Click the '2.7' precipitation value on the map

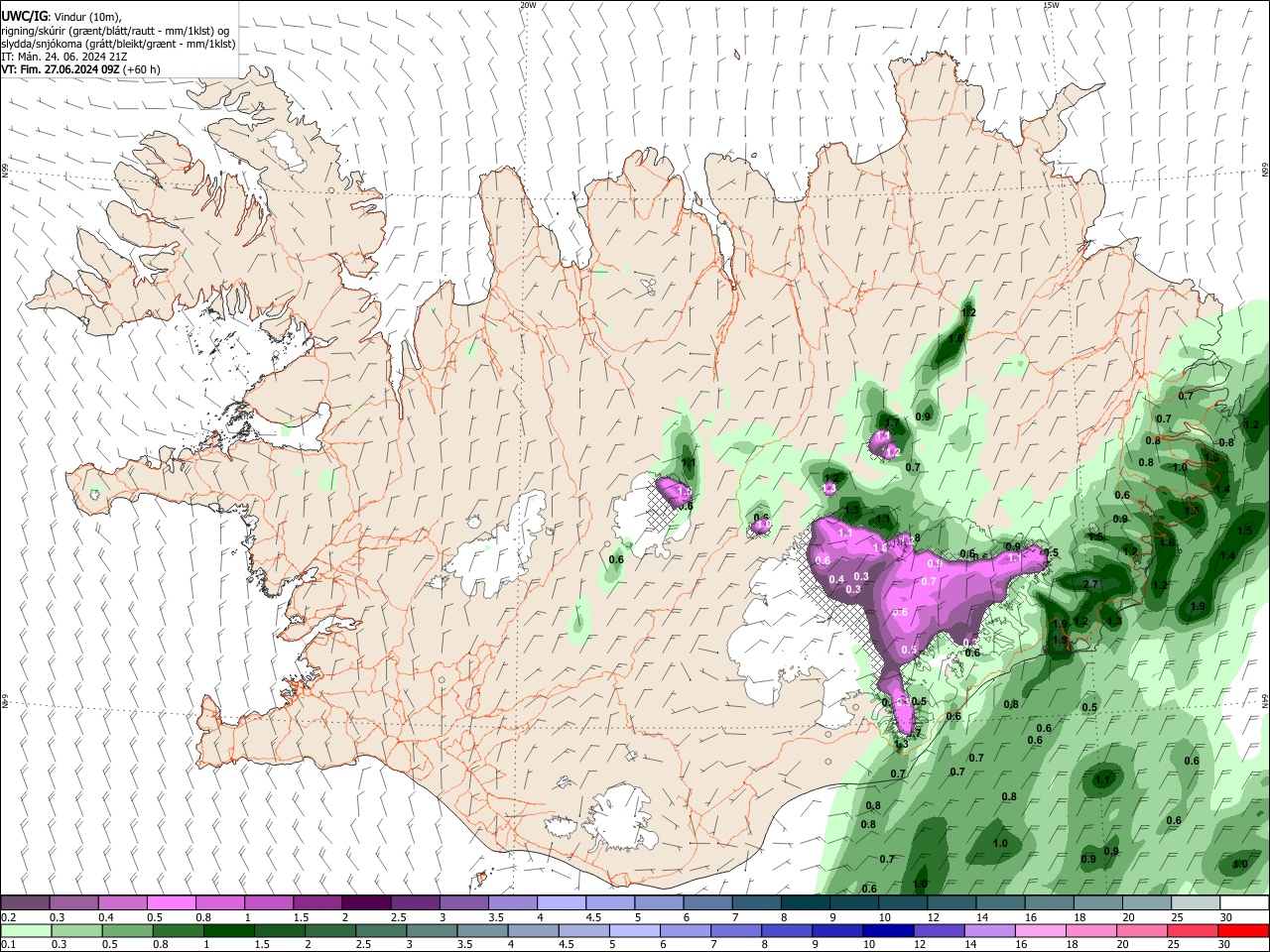point(1091,584)
